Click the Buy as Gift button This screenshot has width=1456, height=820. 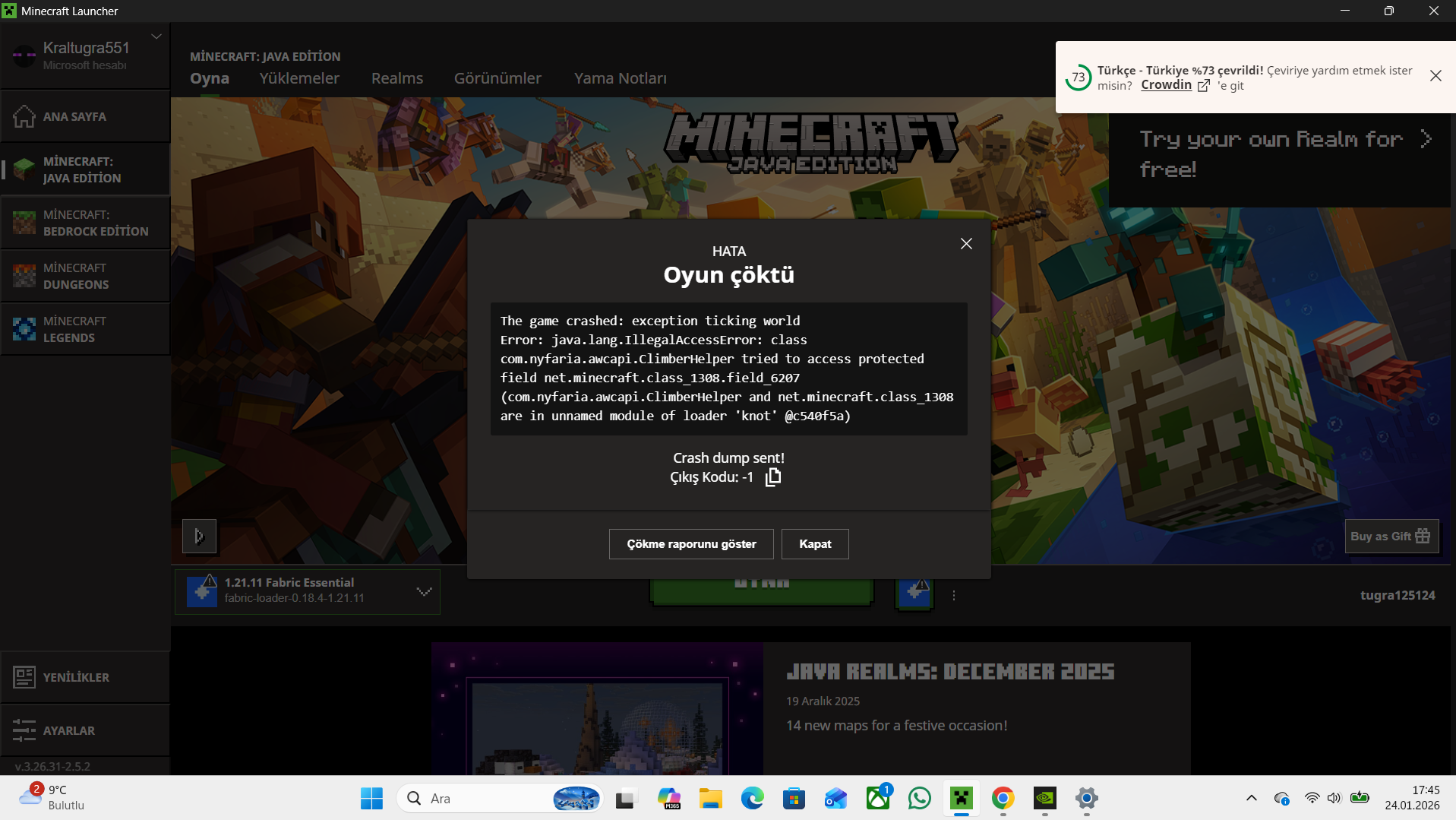(x=1391, y=537)
